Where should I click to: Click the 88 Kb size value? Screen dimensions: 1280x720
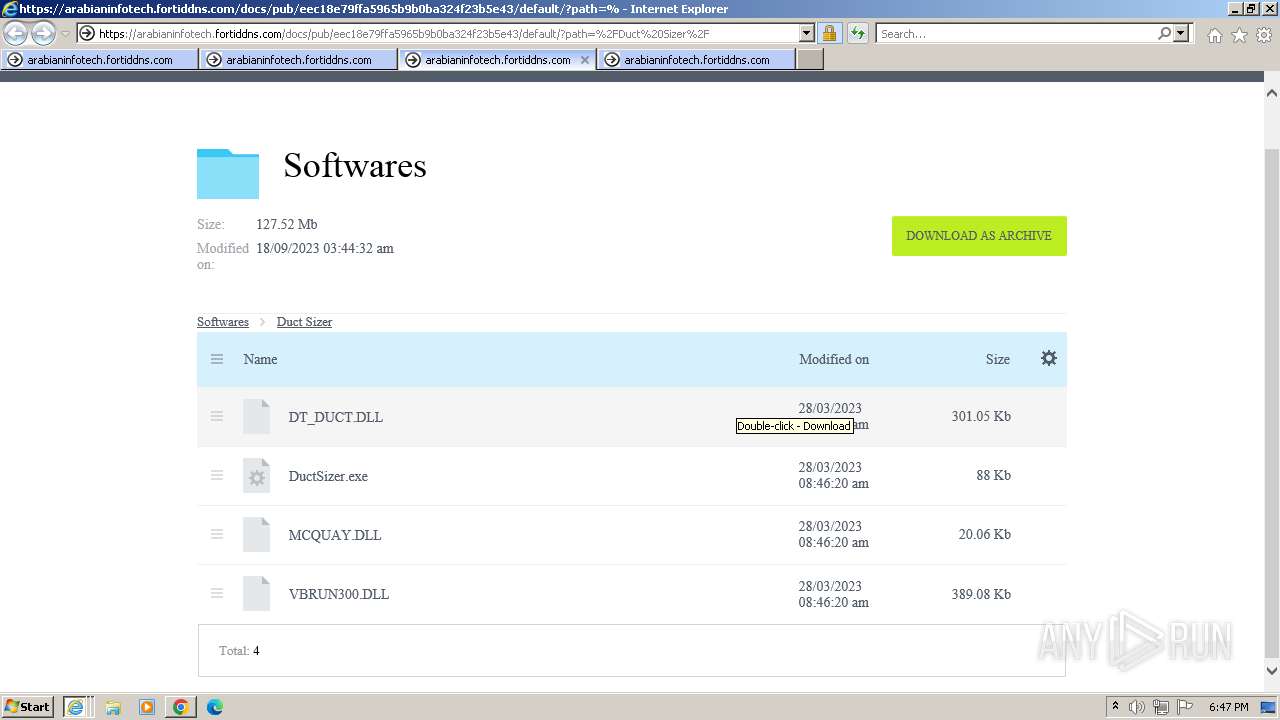[x=994, y=475]
